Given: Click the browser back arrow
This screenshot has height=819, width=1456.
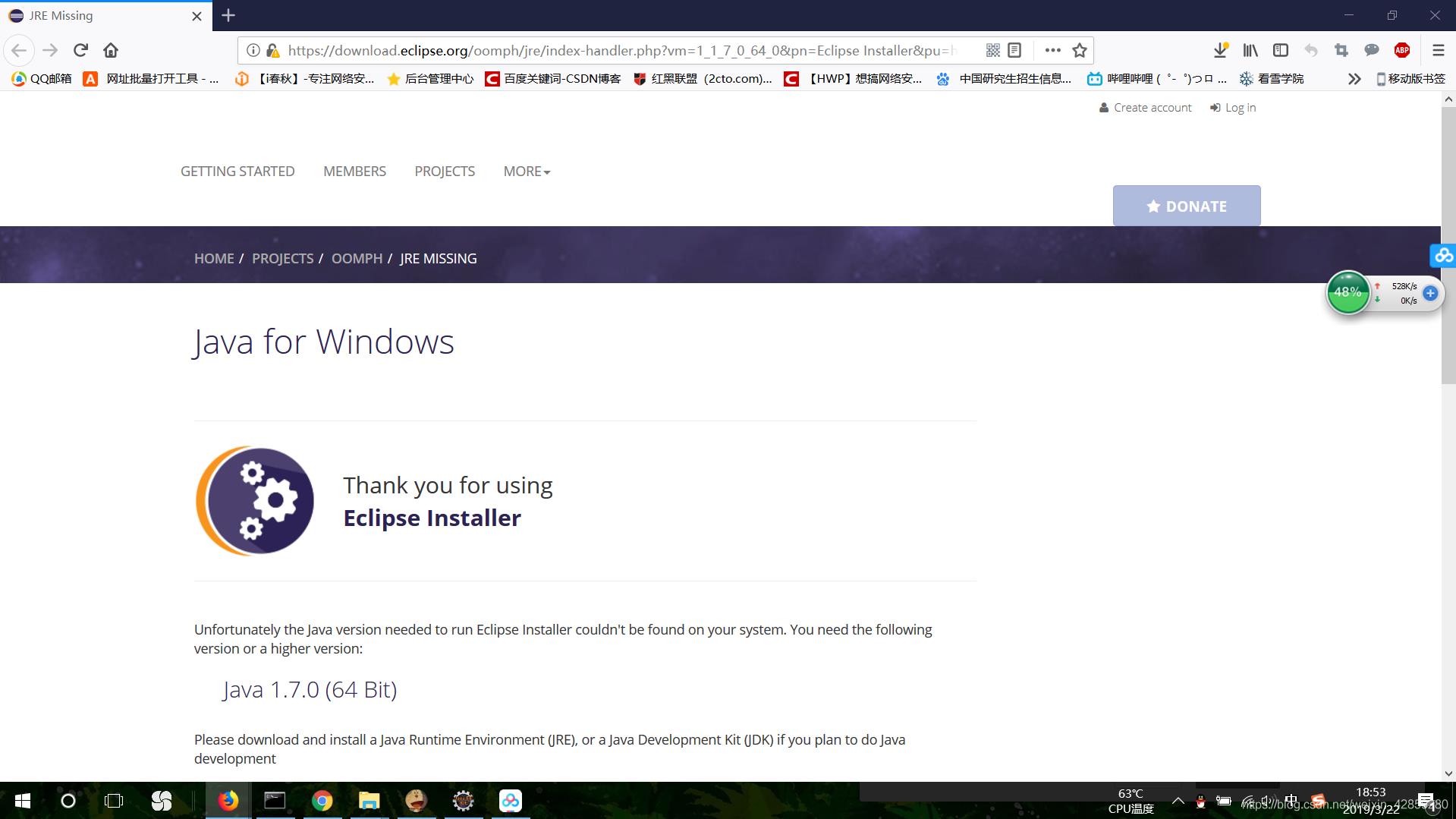Looking at the screenshot, I should (19, 50).
